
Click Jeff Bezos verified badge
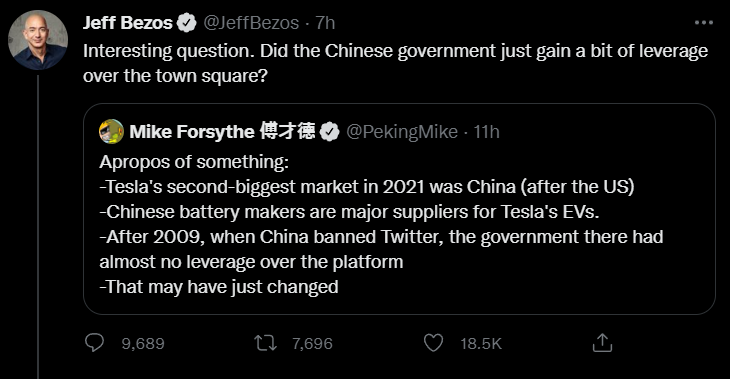tap(187, 23)
